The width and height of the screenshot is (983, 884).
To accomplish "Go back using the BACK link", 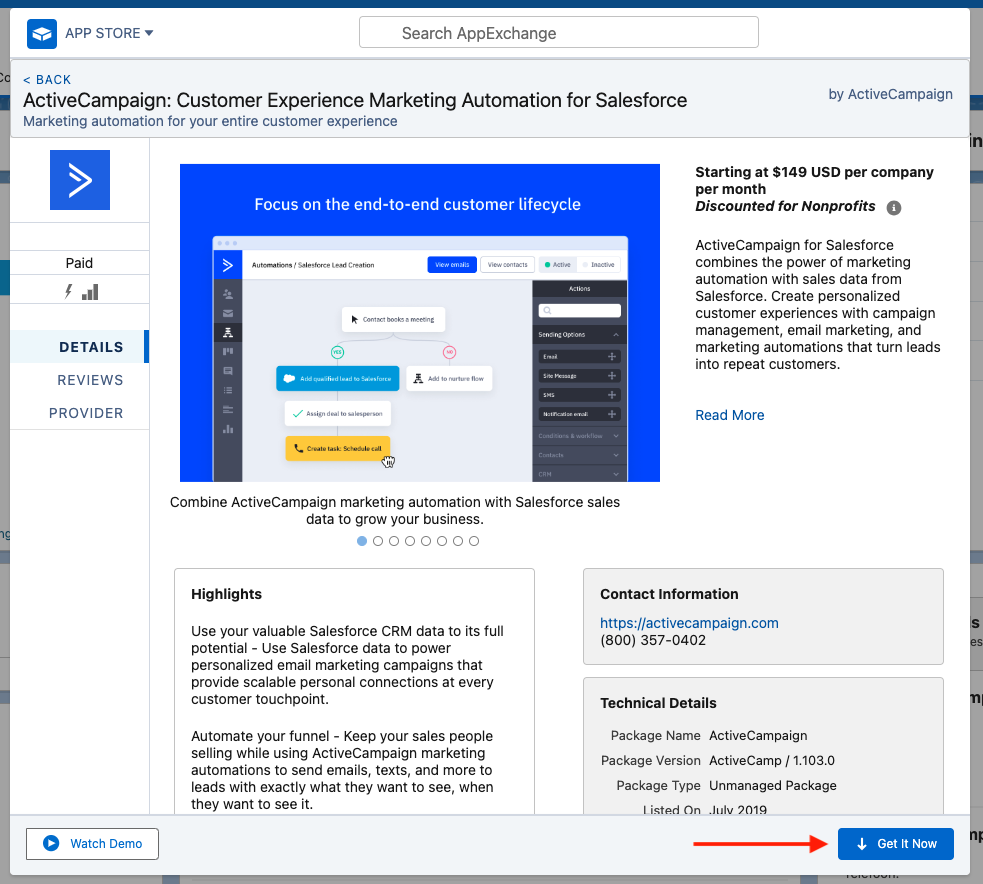I will coord(47,80).
